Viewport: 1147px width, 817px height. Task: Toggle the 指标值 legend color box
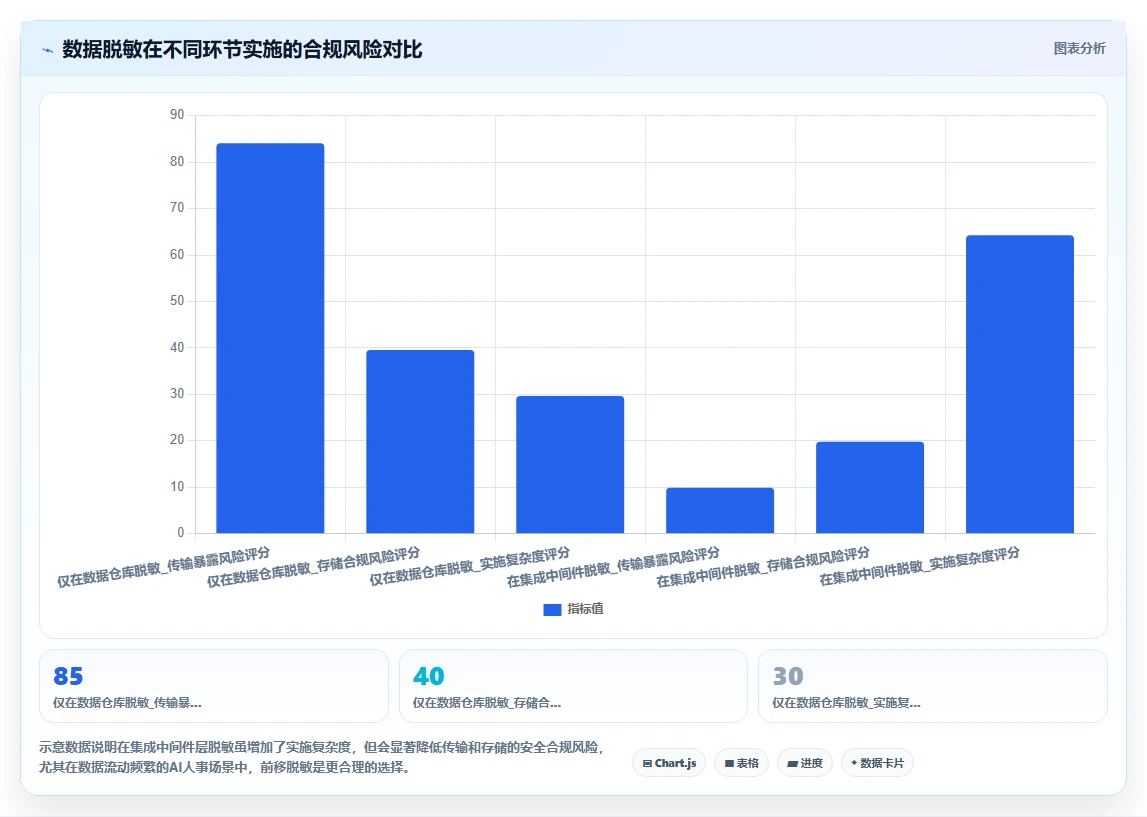(x=552, y=609)
